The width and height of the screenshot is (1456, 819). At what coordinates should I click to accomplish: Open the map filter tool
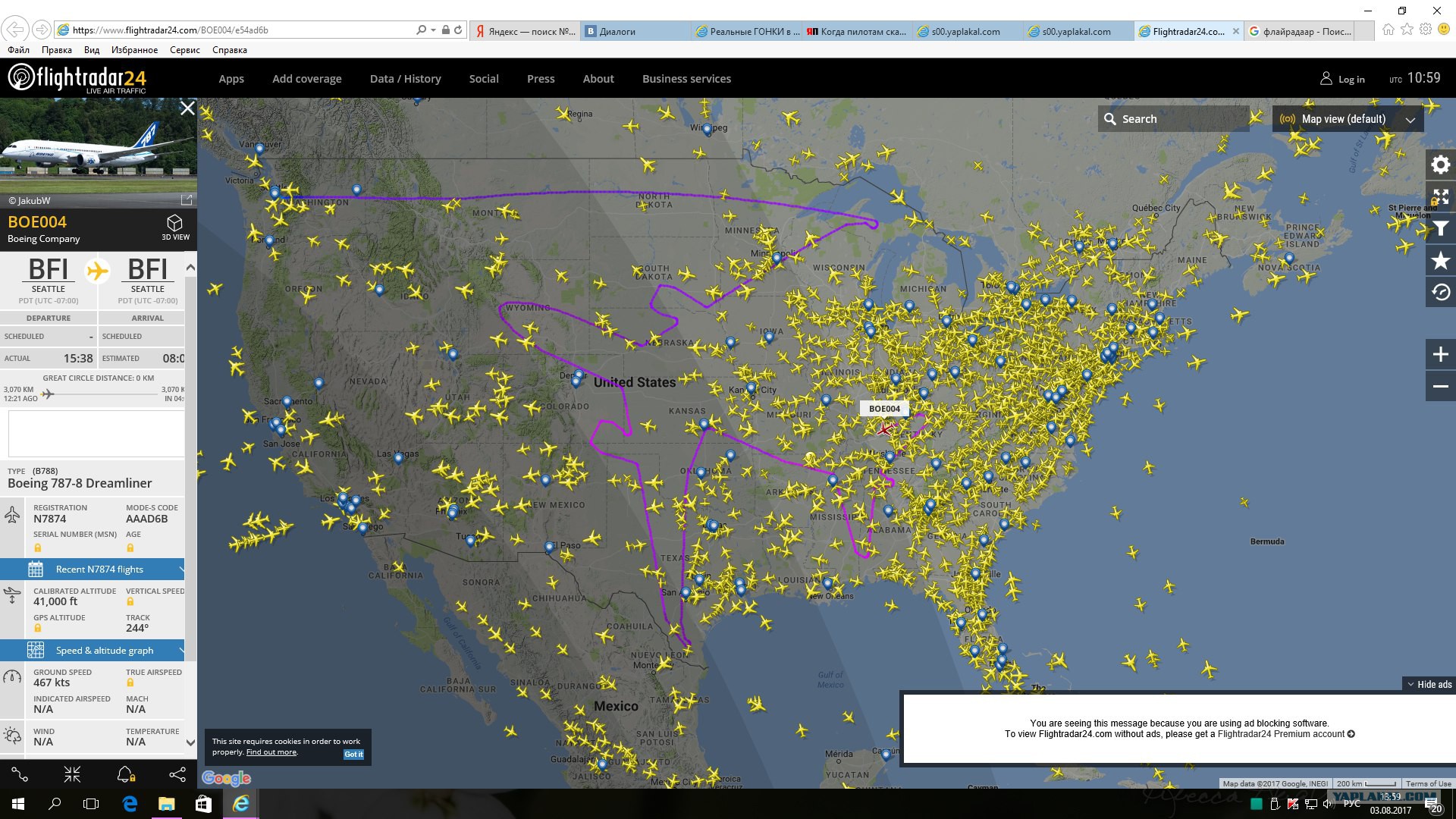pyautogui.click(x=1440, y=228)
